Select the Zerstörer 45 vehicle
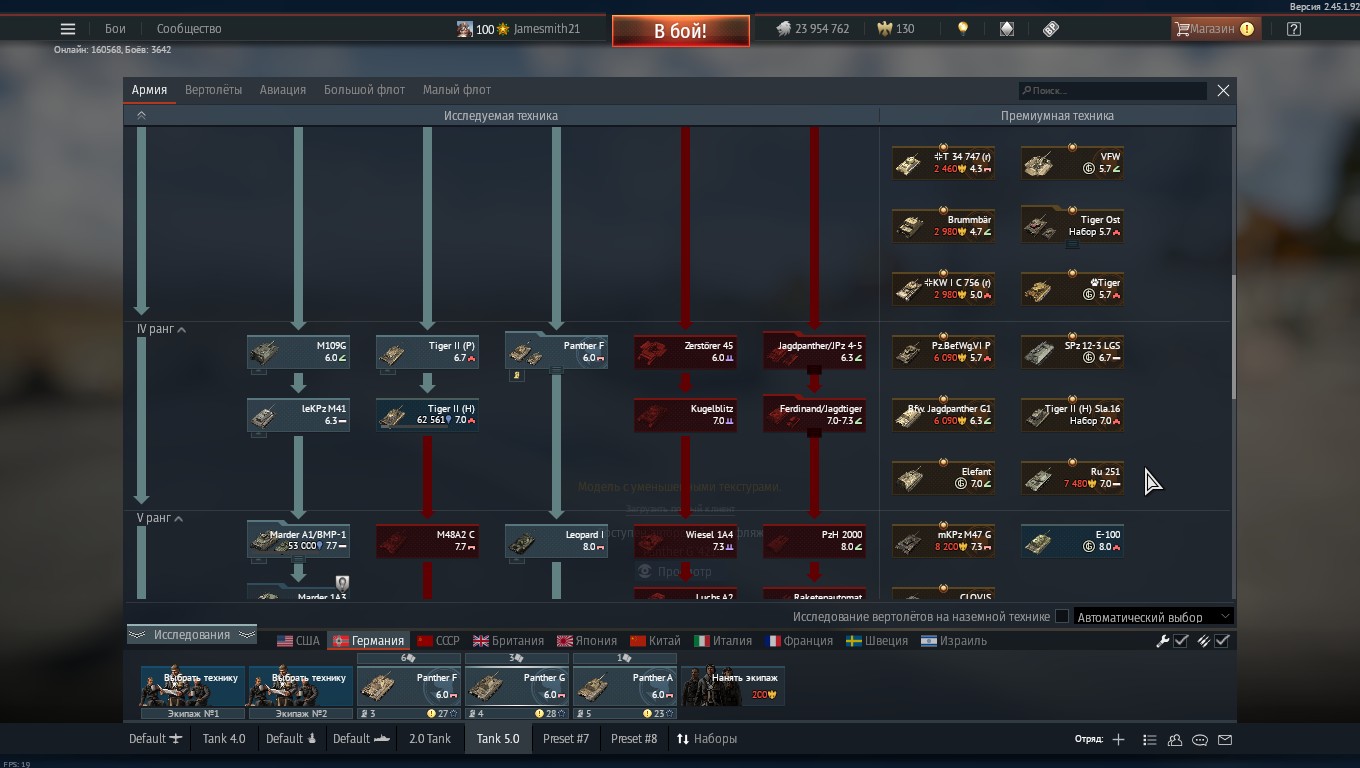Viewport: 1360px width, 768px height. coord(686,352)
